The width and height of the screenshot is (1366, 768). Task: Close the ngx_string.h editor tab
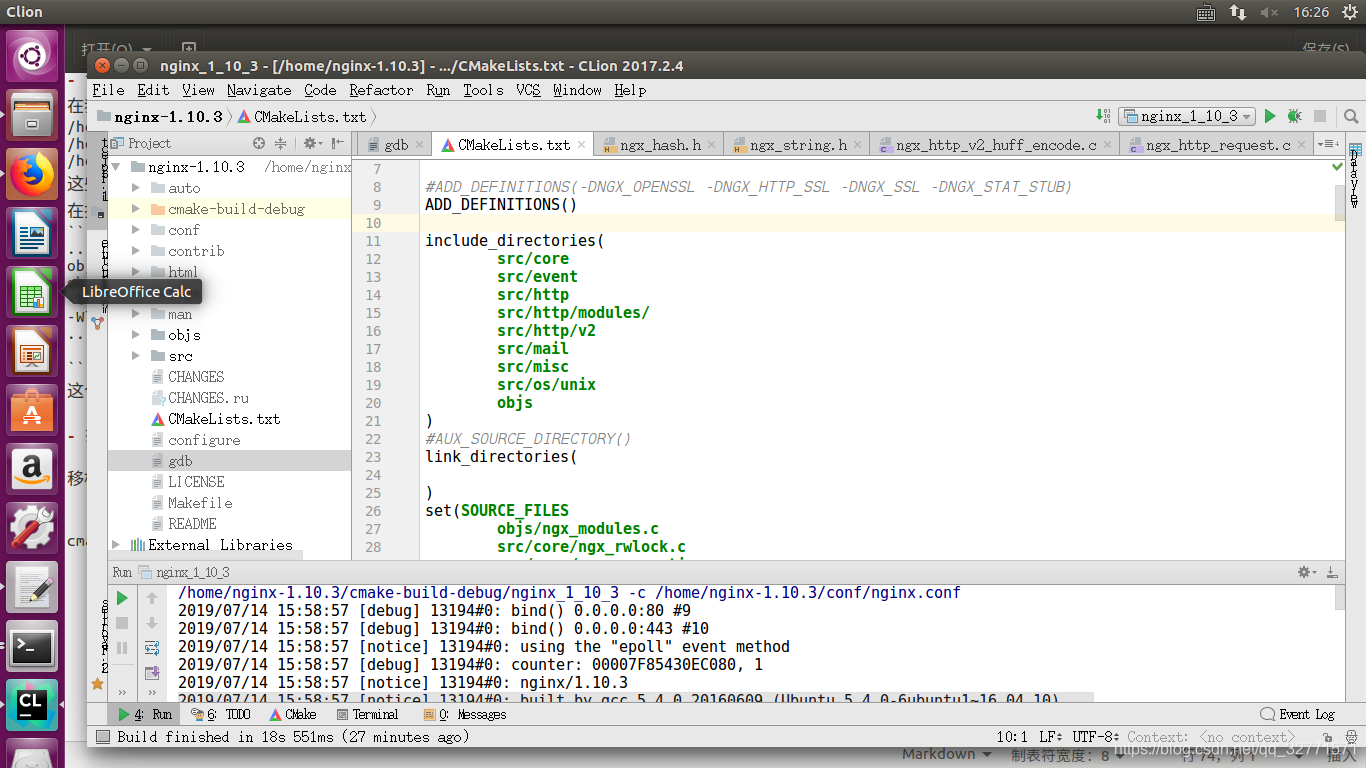pos(858,145)
